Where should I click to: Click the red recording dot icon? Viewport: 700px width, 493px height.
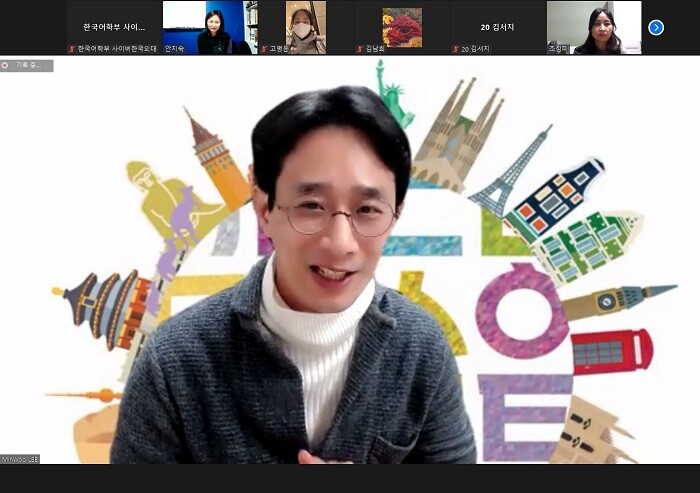[5, 66]
